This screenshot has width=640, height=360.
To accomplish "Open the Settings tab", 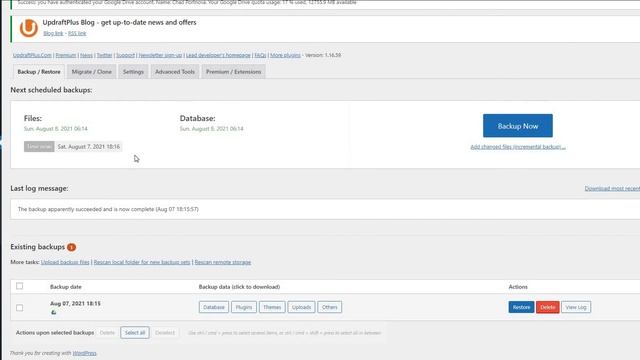I will (x=133, y=72).
